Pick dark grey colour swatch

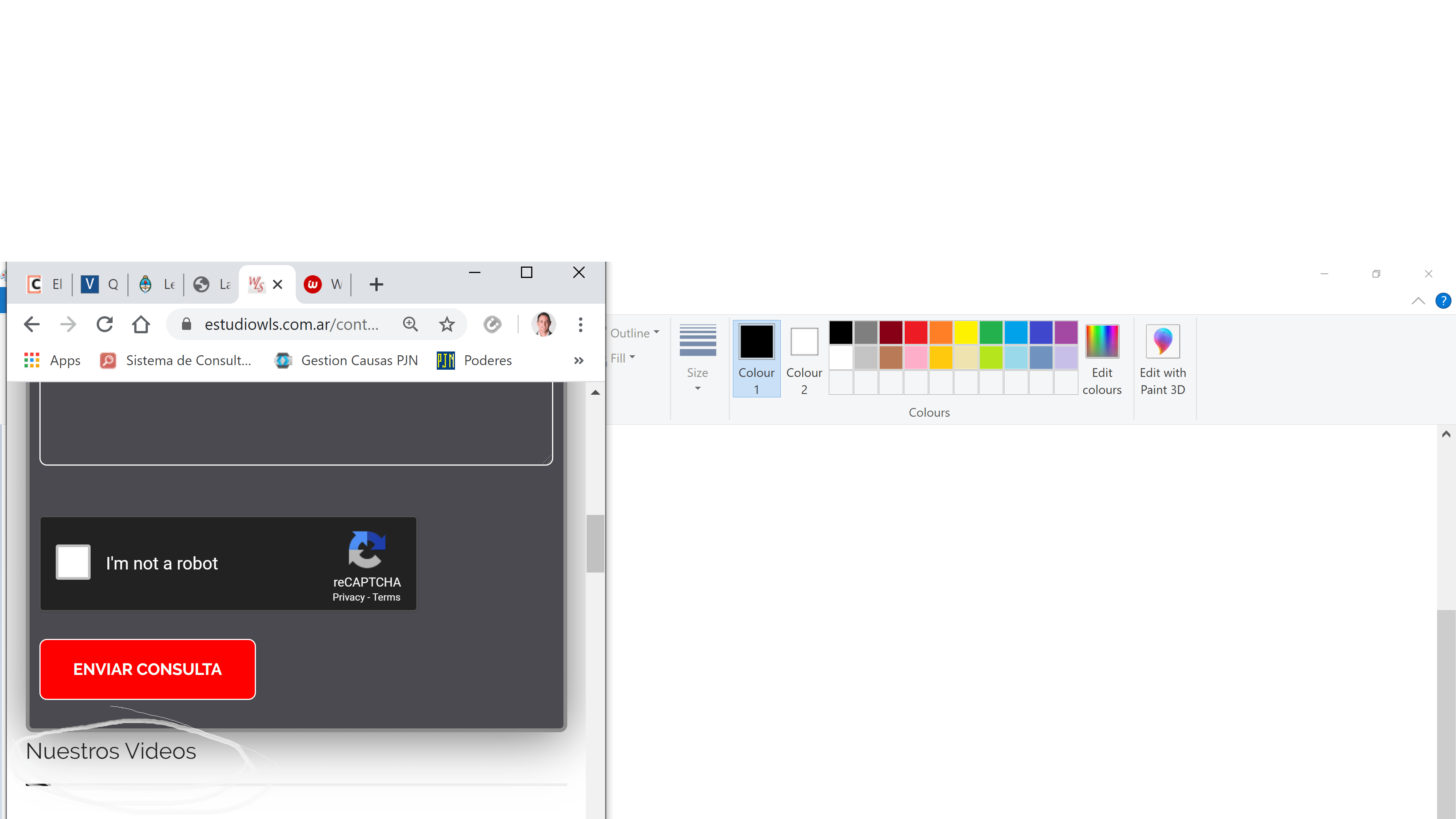click(865, 333)
